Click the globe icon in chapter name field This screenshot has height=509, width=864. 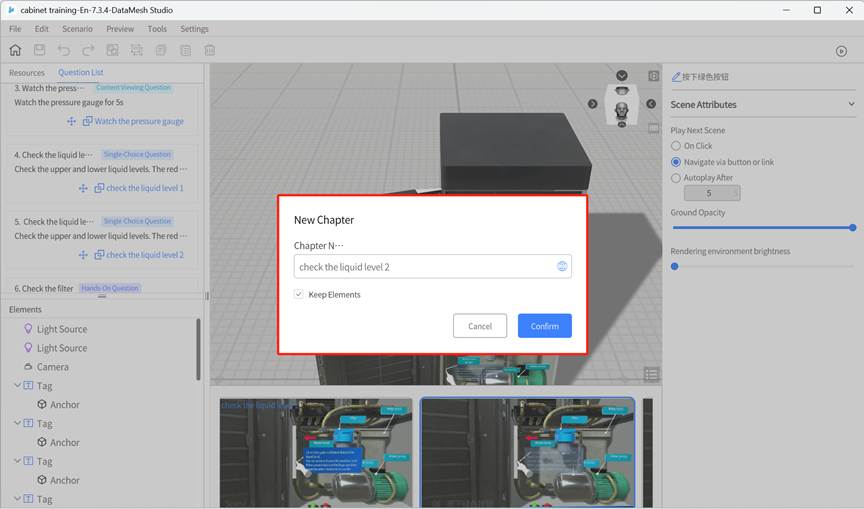point(562,267)
